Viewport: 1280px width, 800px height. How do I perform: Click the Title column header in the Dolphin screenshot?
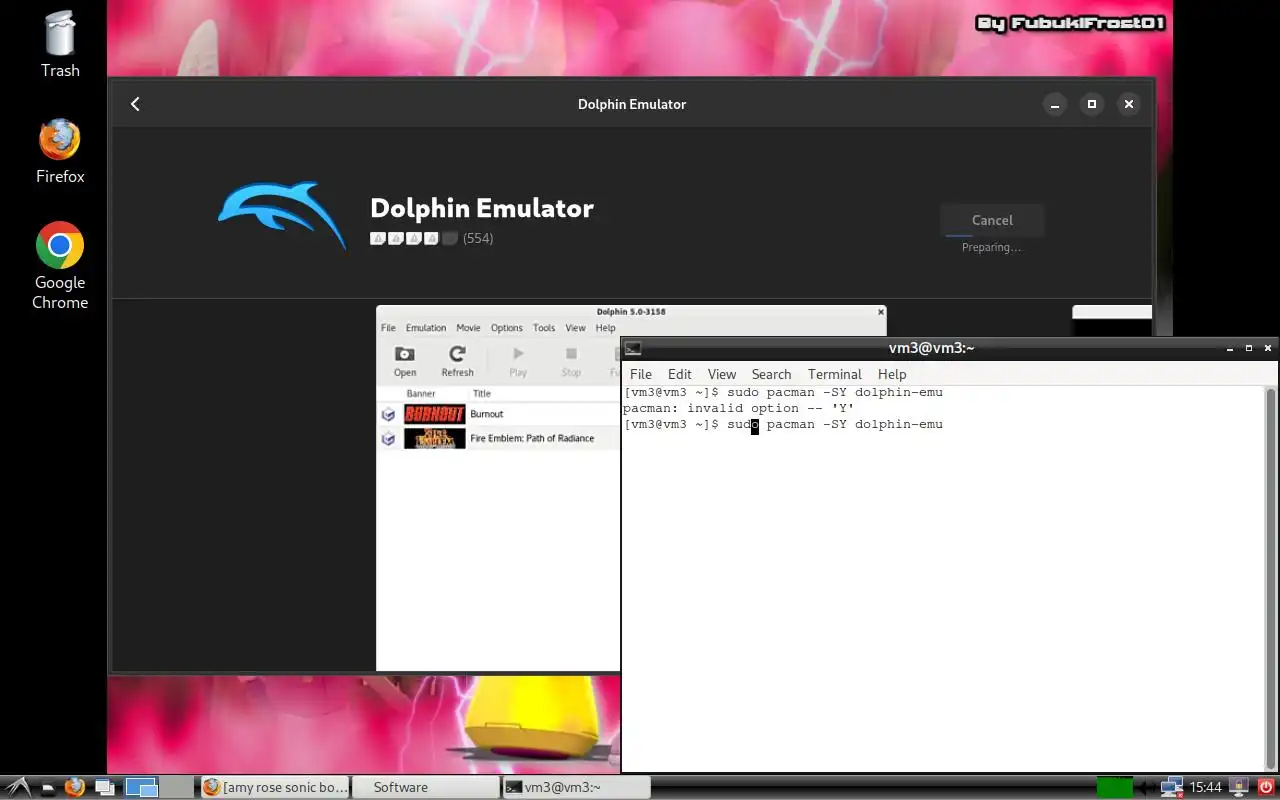tap(482, 394)
